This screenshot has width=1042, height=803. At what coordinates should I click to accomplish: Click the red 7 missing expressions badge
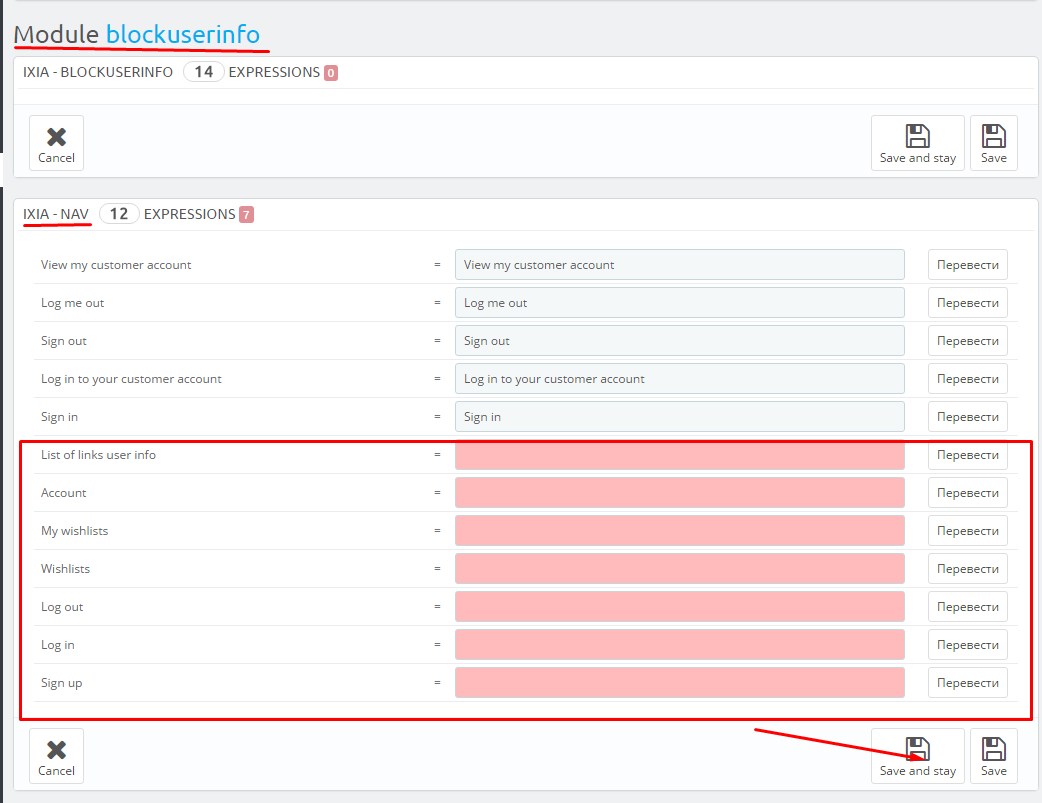tap(246, 215)
